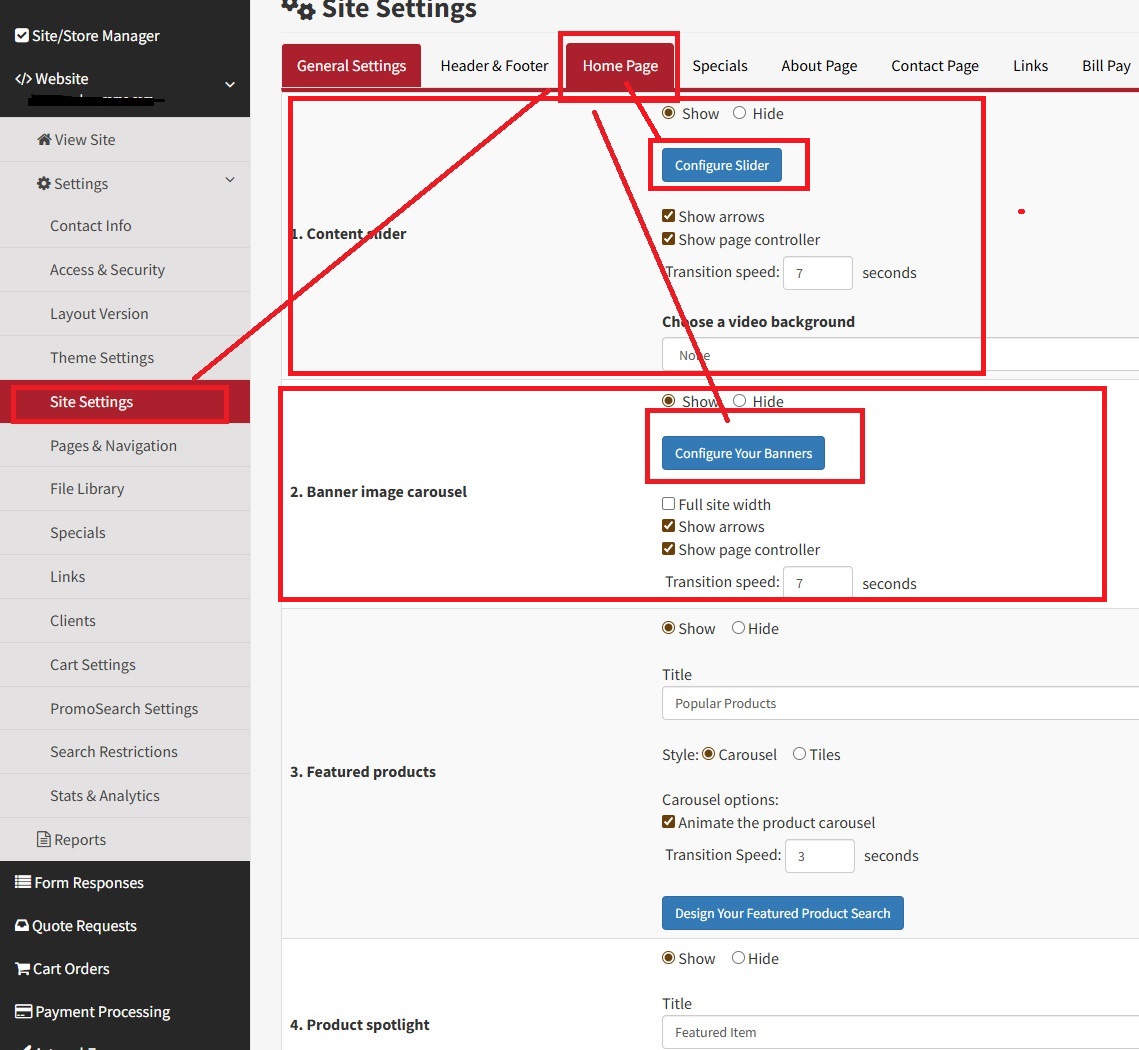The image size is (1139, 1050).
Task: Click the list icon for Form Responses
Action: click(x=22, y=883)
